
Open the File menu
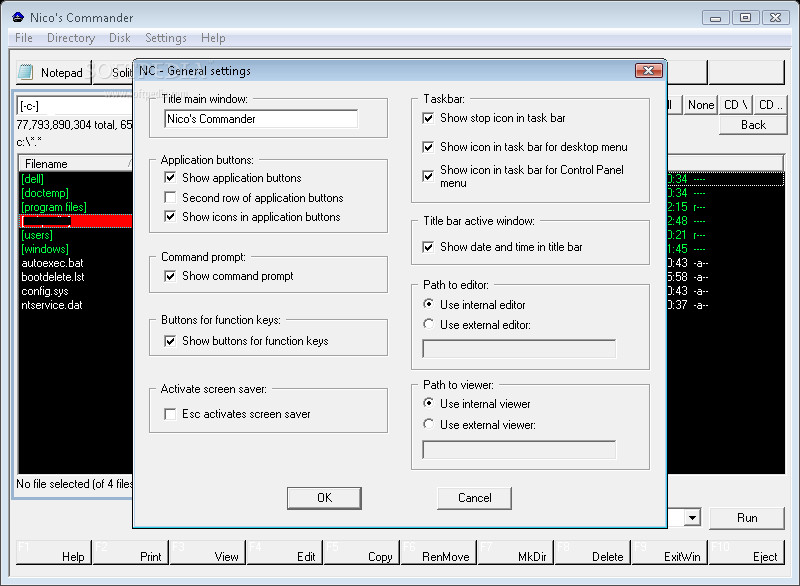click(x=23, y=38)
